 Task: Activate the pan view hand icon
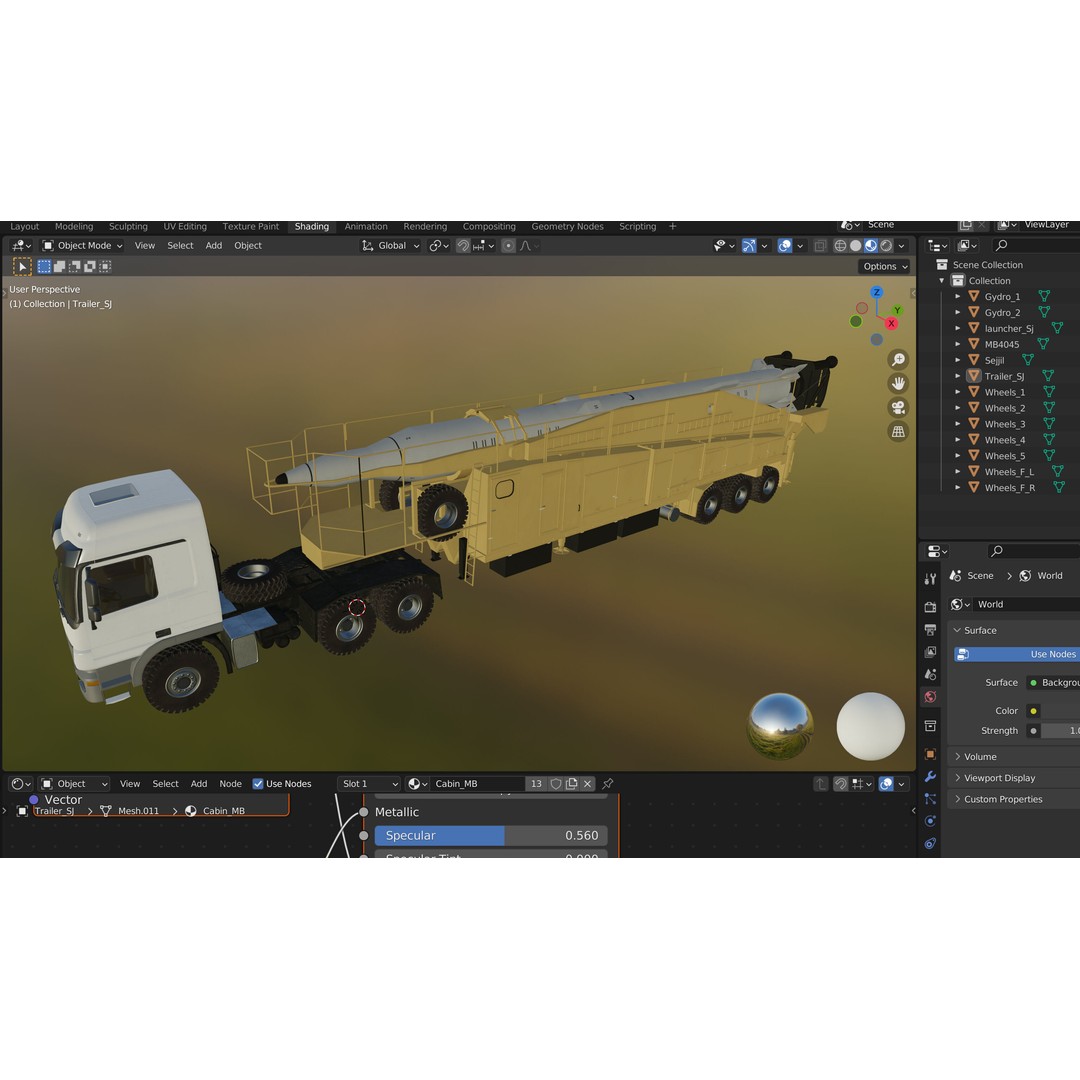[898, 384]
